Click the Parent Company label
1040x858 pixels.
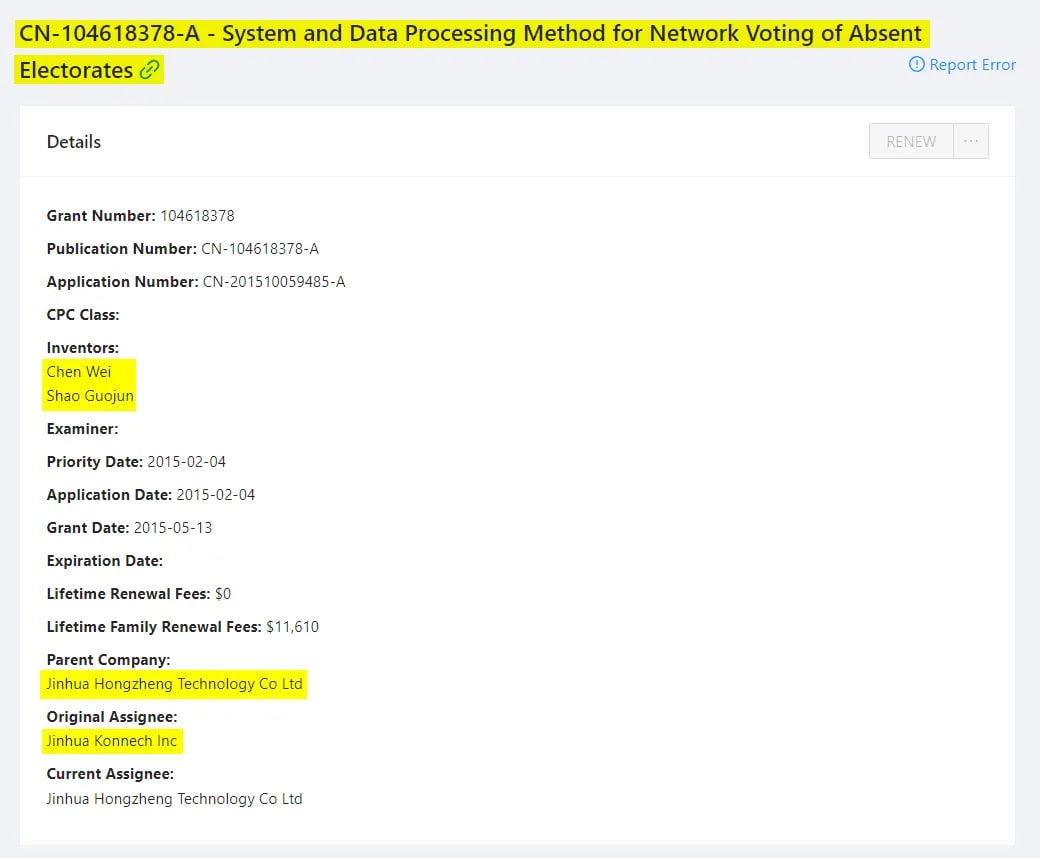(x=108, y=660)
